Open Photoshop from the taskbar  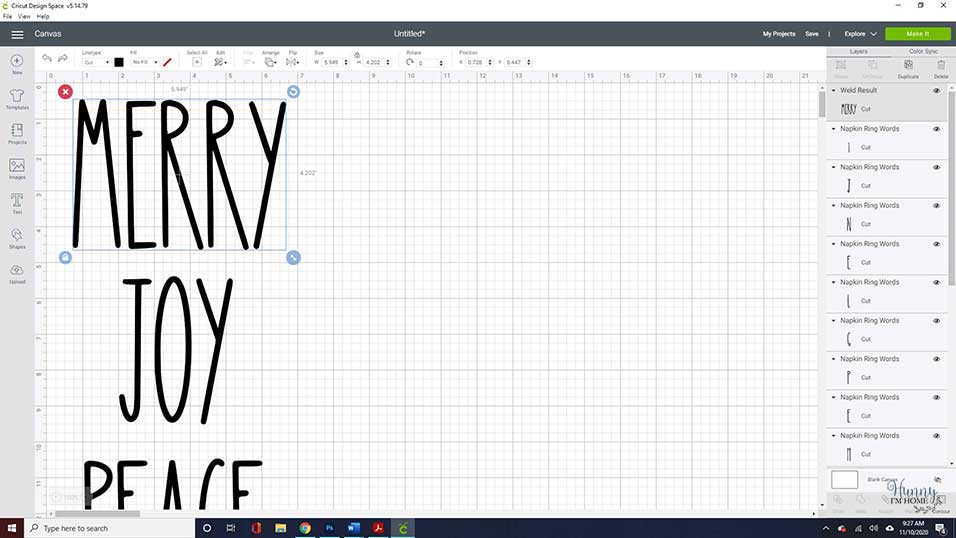point(329,528)
